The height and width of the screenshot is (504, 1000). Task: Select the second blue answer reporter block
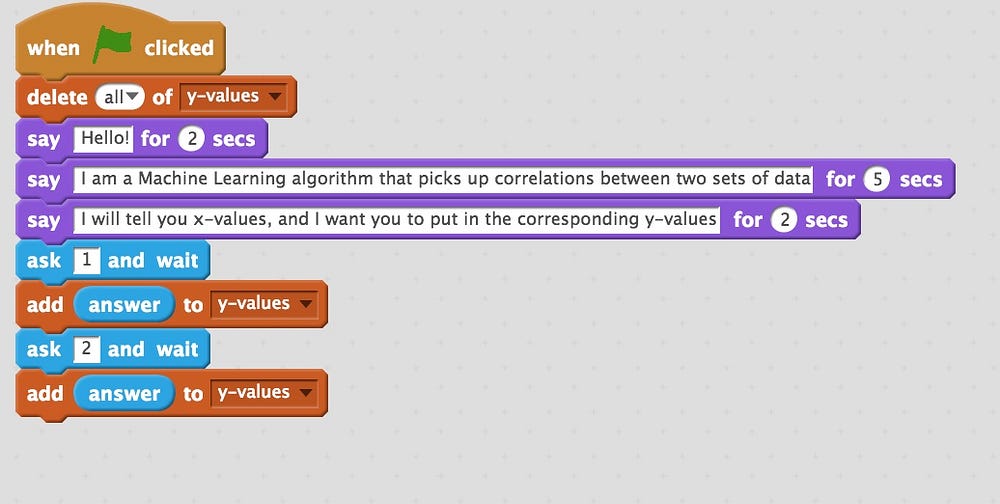[x=123, y=394]
